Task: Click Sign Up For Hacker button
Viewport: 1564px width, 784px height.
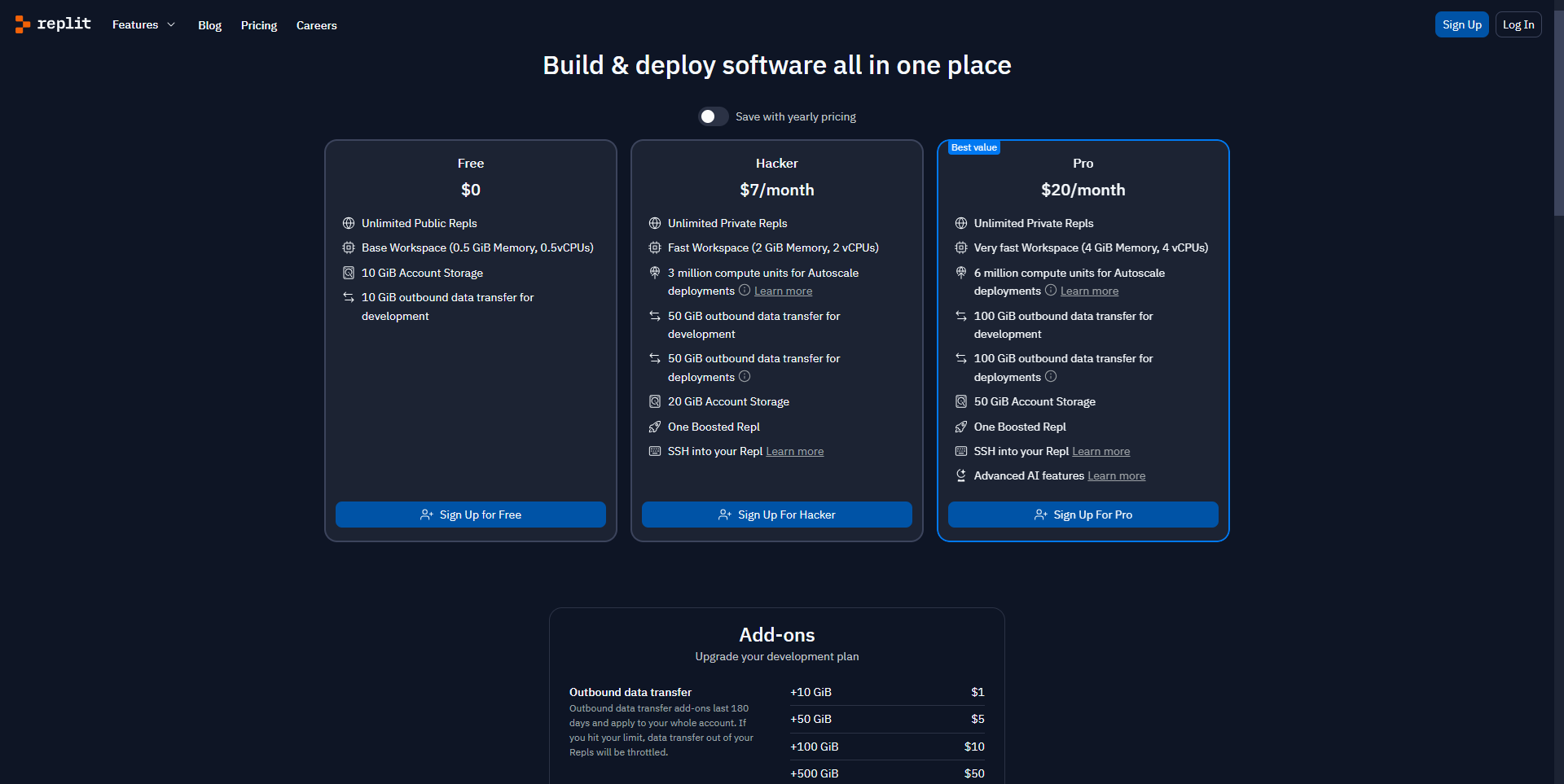Action: 777,515
